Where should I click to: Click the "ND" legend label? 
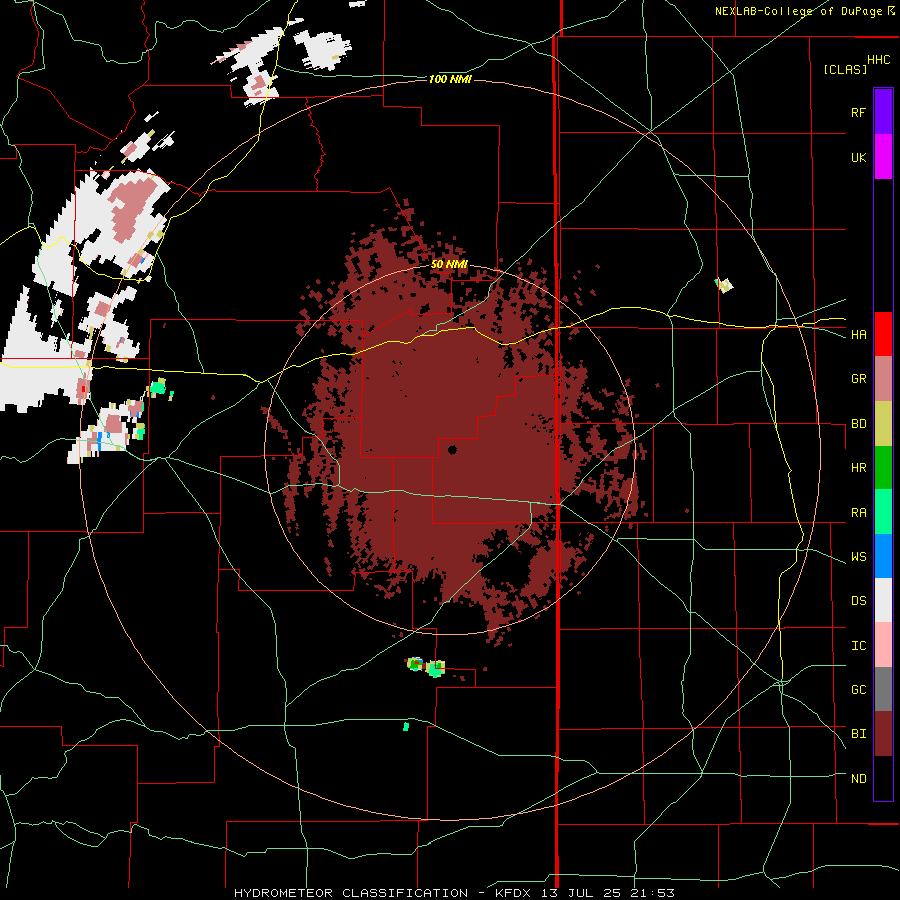[x=858, y=779]
